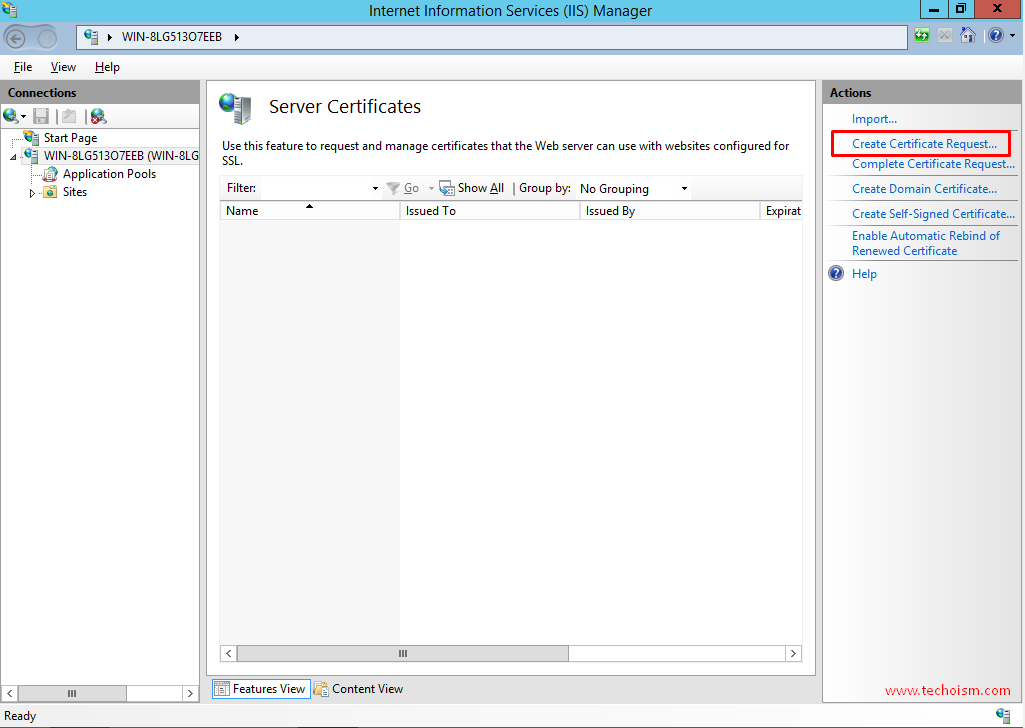This screenshot has height=728, width=1025.
Task: Open the dropdown arrow beside toolbar Help icon
Action: 1013,36
